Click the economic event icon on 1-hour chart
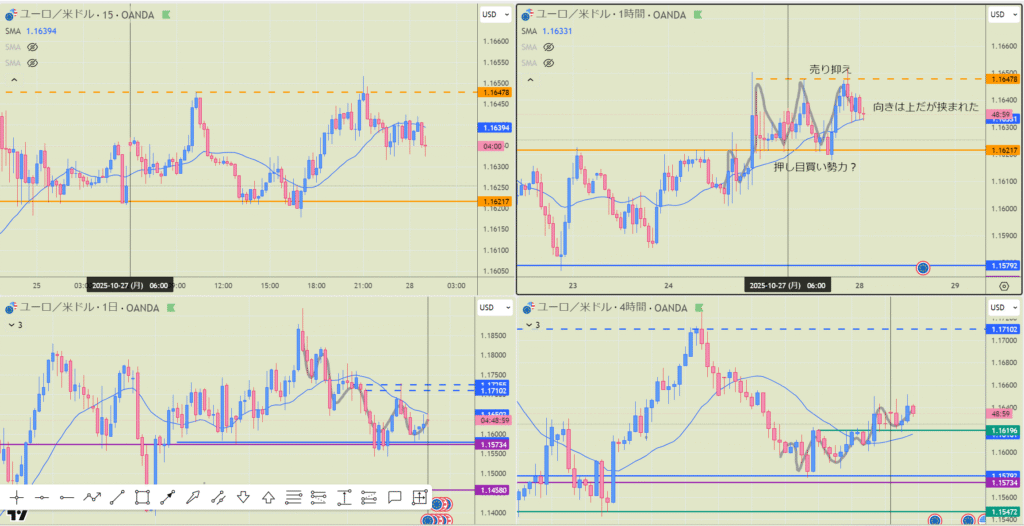 [x=923, y=268]
